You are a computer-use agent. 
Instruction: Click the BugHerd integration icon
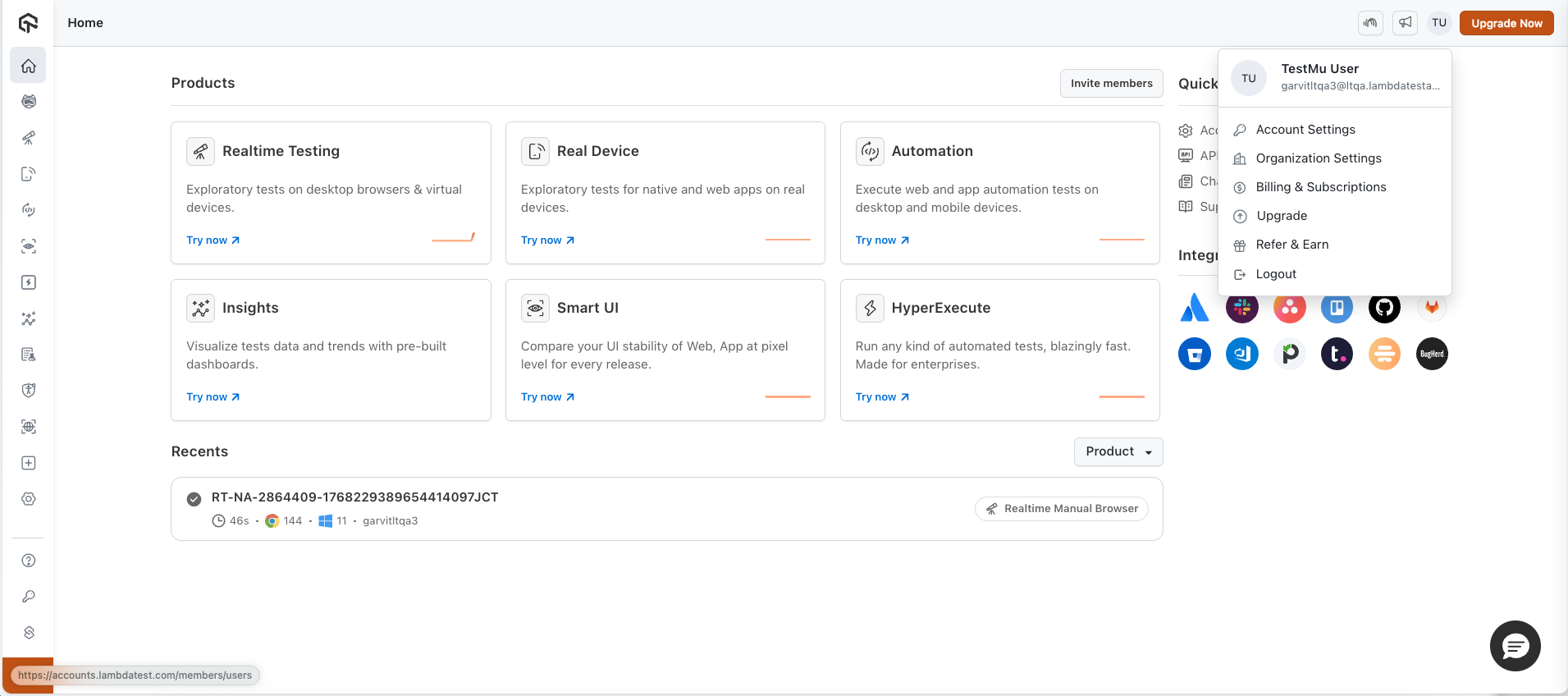[1432, 354]
